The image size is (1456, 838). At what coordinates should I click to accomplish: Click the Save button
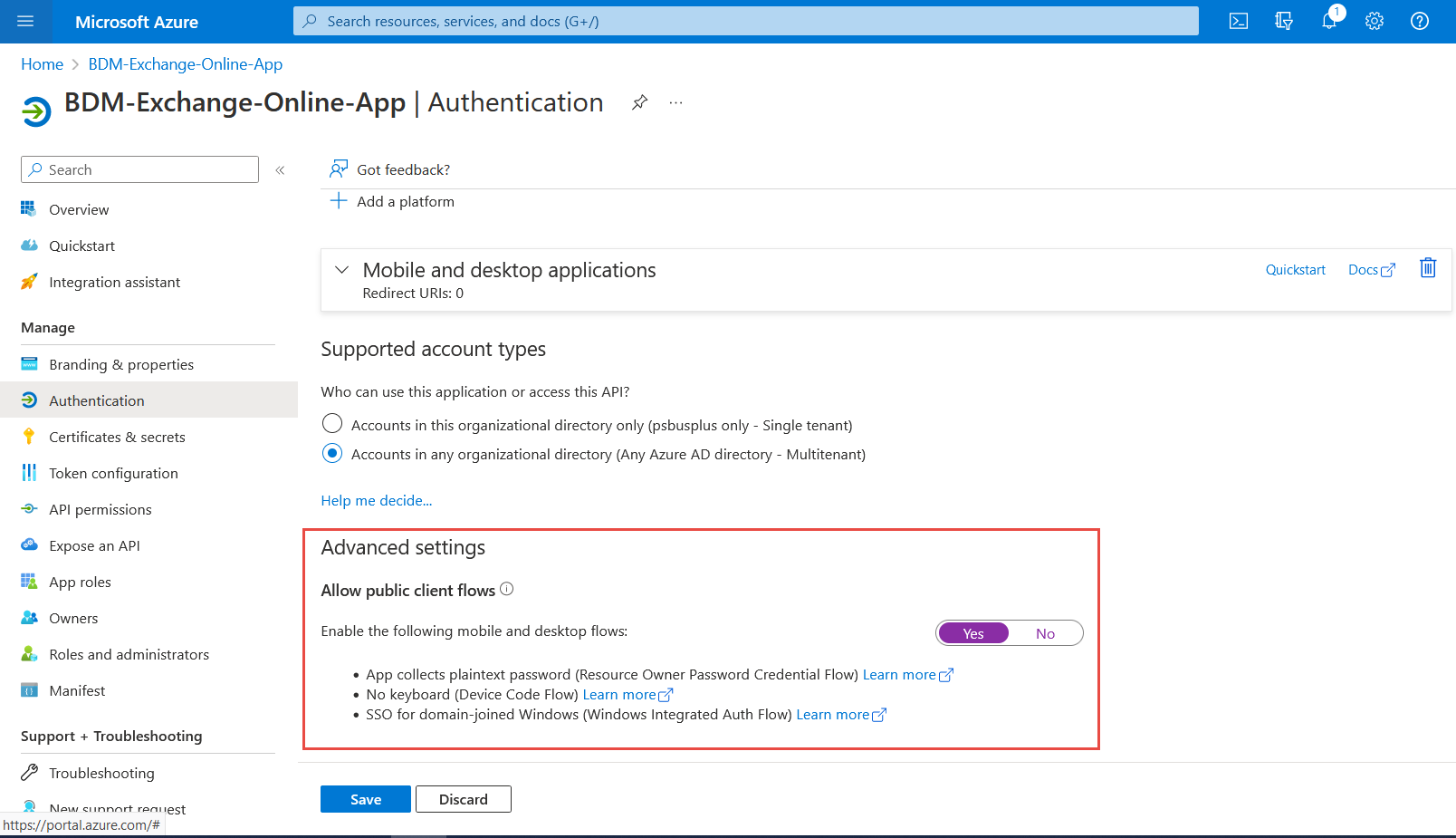tap(365, 799)
